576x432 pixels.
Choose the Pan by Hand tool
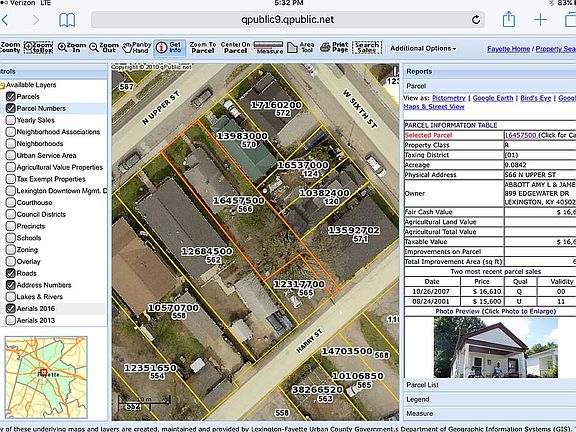[x=137, y=47]
